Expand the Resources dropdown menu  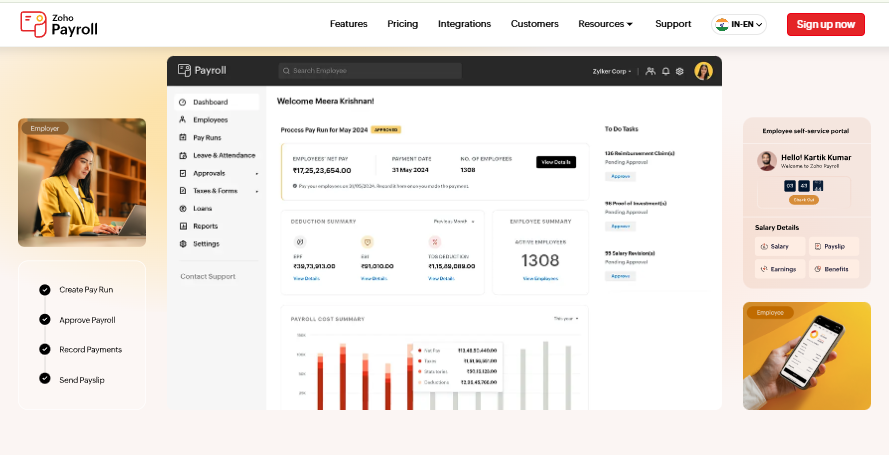pos(606,24)
